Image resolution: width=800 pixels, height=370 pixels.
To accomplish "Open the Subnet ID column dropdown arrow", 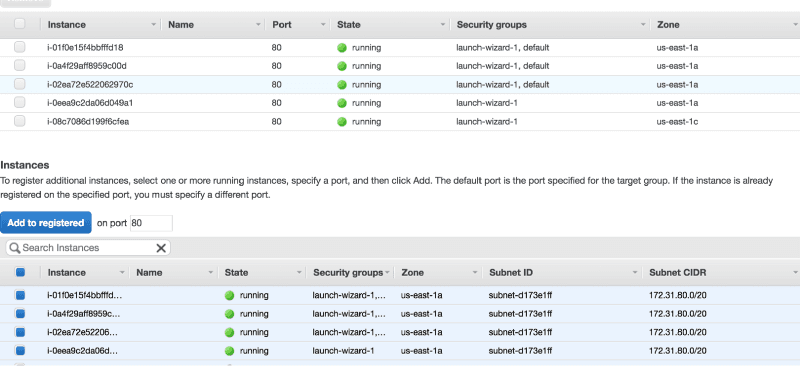I will [x=635, y=273].
